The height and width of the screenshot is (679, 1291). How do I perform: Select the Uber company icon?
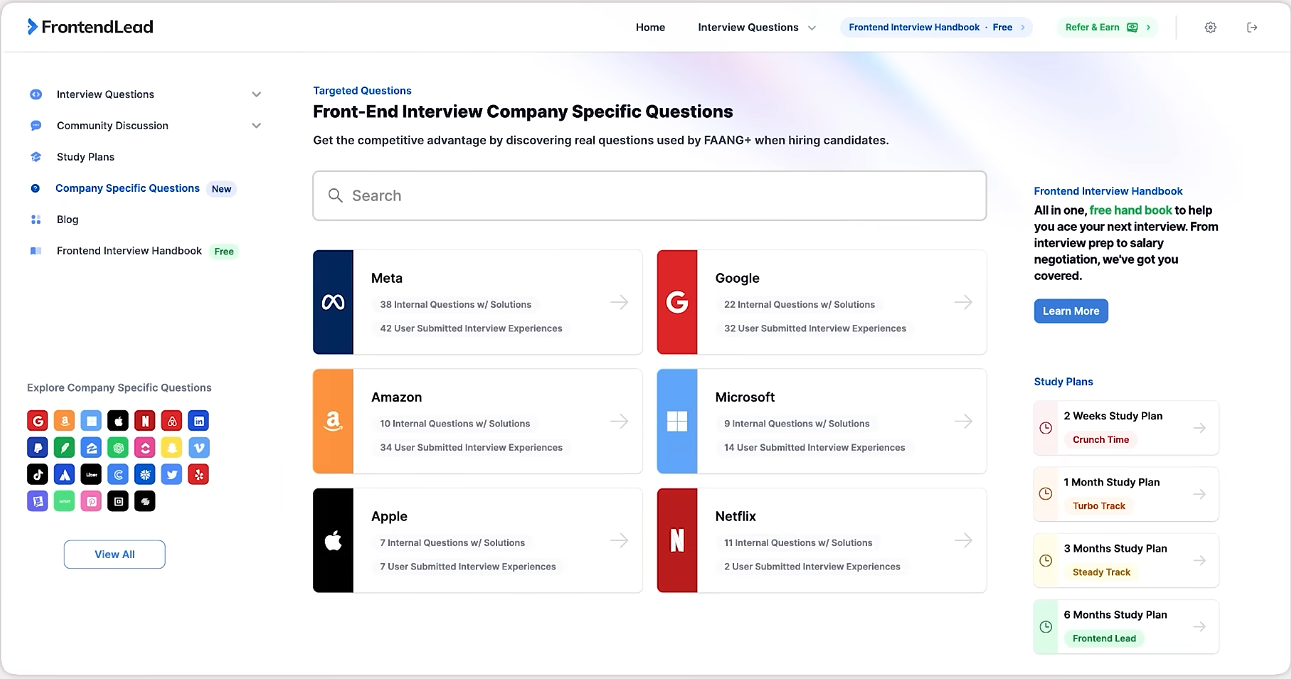[91, 474]
